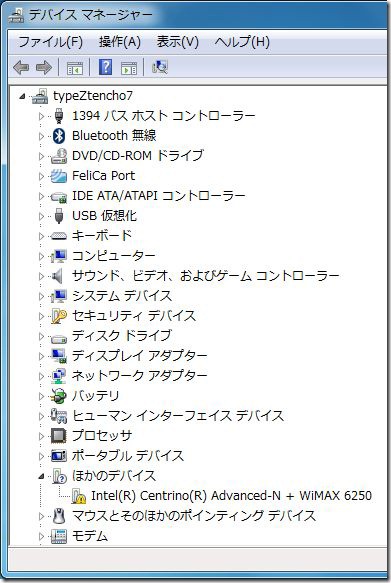Collapse the ほかのデバイス node
391x583 pixels.
[42, 476]
